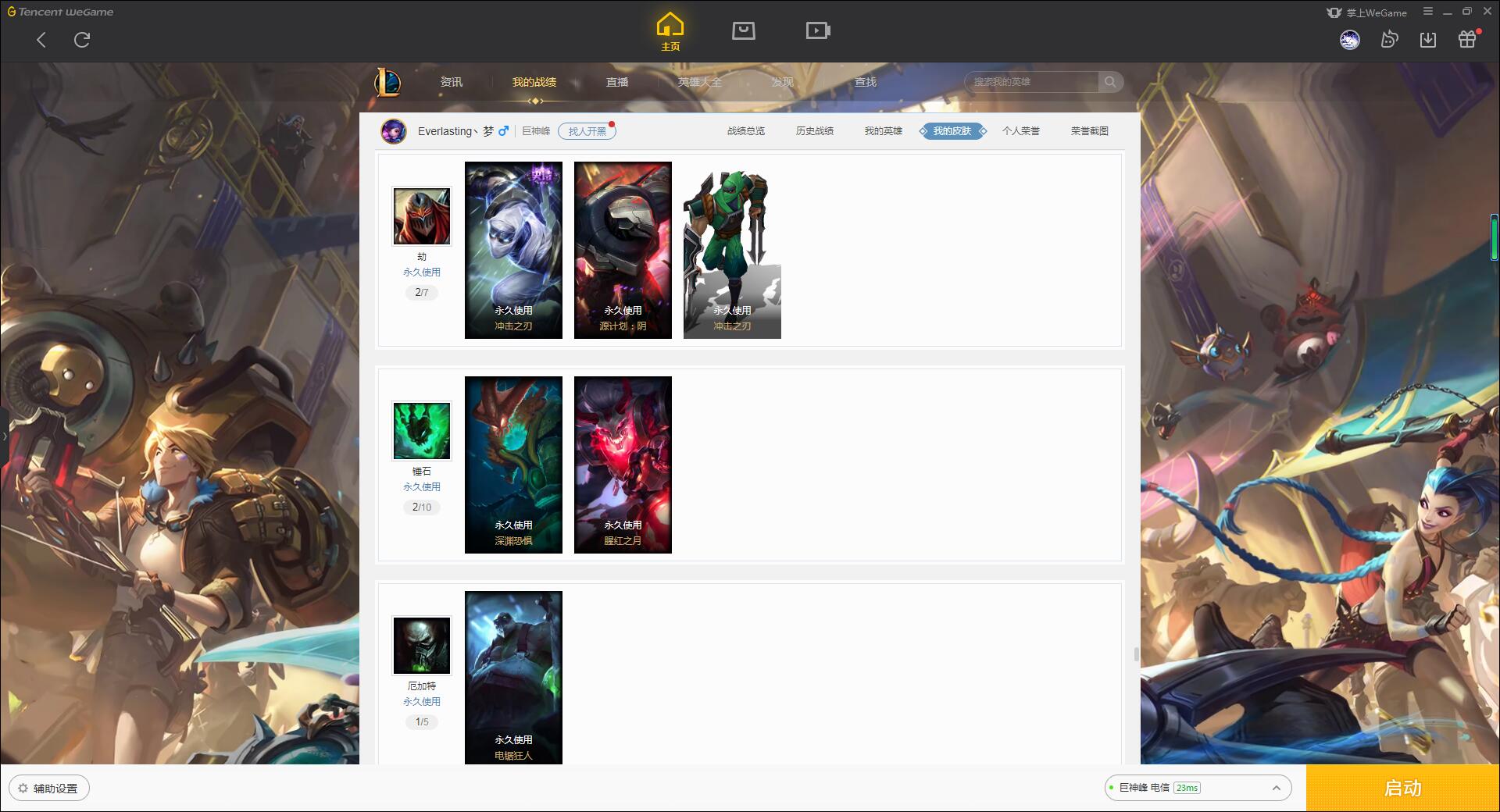Viewport: 1500px width, 812px height.
Task: Click the 巨神峰 server label beside the player name
Action: [x=536, y=131]
